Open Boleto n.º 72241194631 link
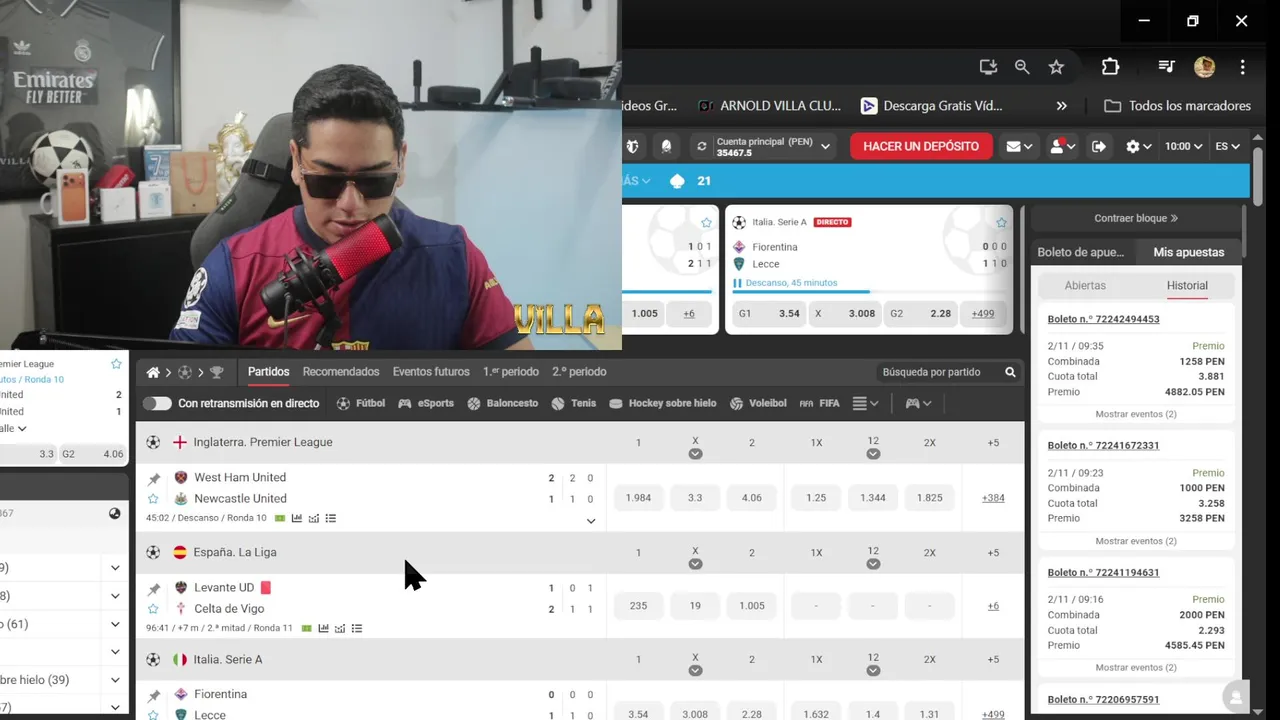This screenshot has width=1280, height=720. pyautogui.click(x=1103, y=573)
